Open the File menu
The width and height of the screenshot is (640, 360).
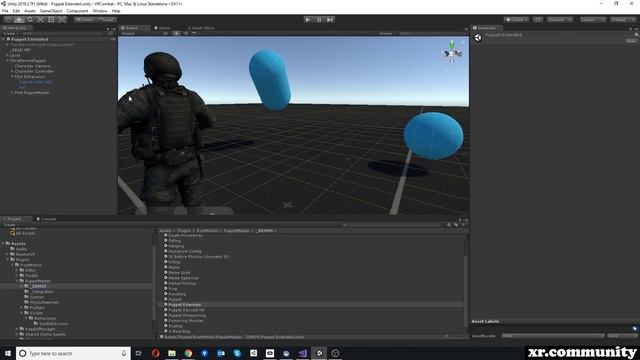coord(5,11)
